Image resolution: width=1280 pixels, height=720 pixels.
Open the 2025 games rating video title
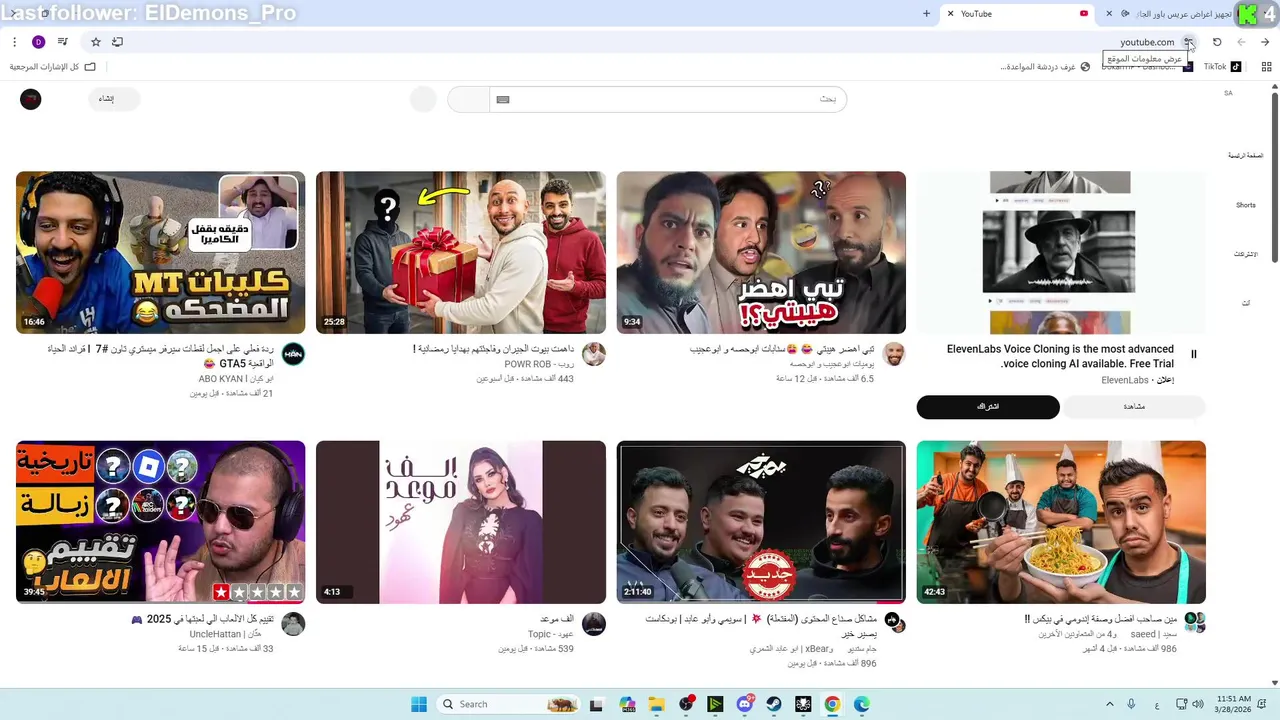pos(203,620)
